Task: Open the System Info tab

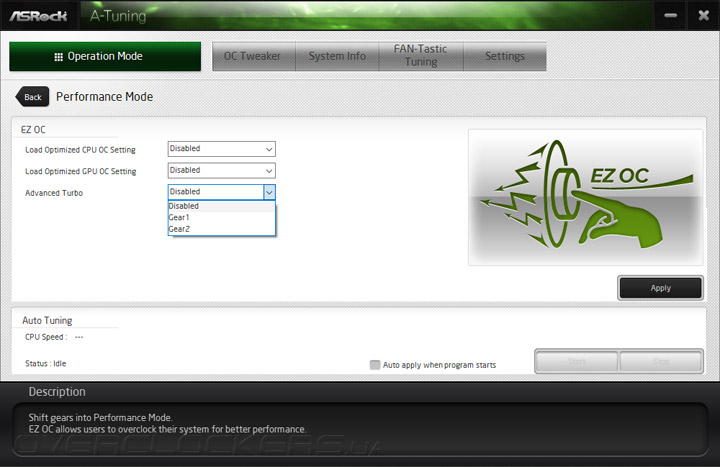Action: (337, 56)
